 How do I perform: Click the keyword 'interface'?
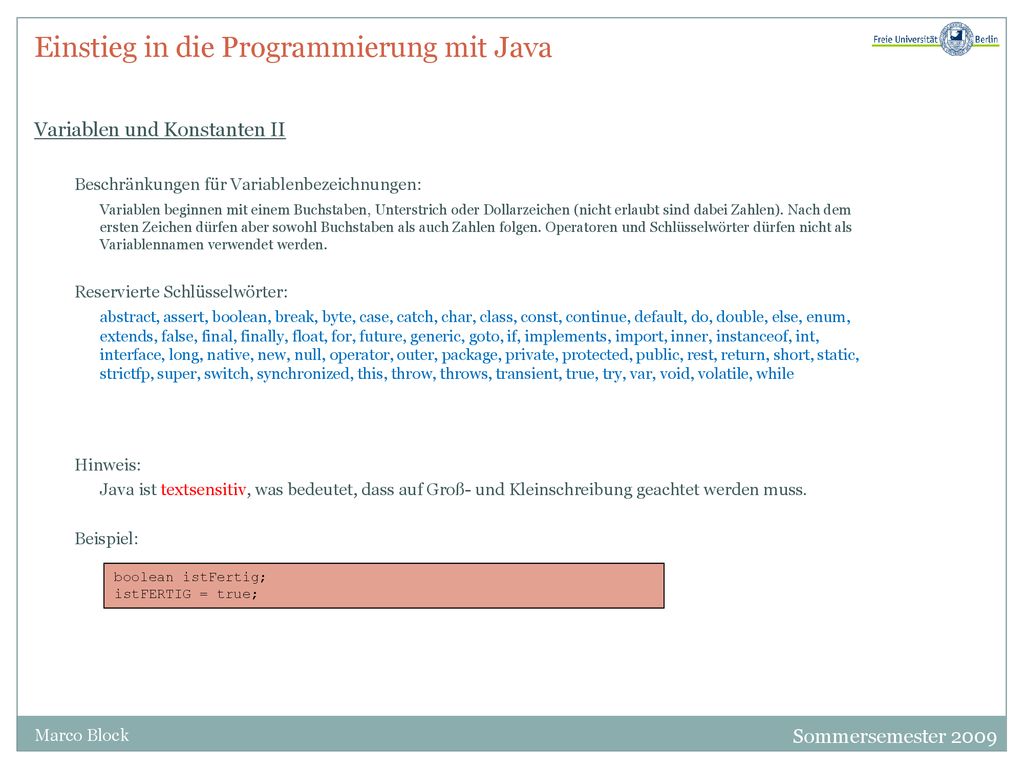pos(131,355)
